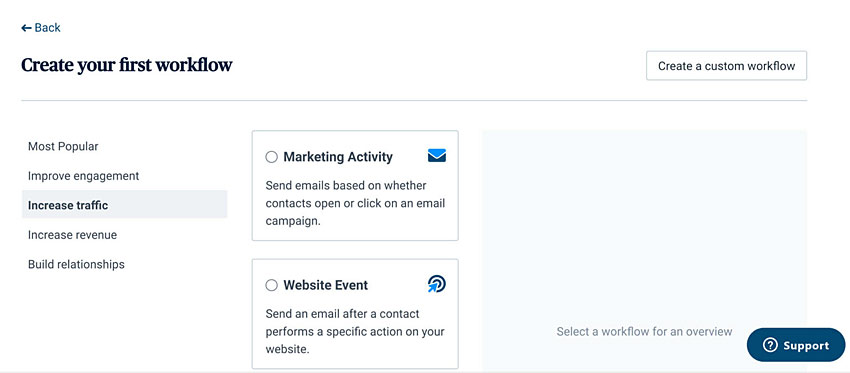Open the Build relationships category
The width and height of the screenshot is (850, 373).
(76, 264)
